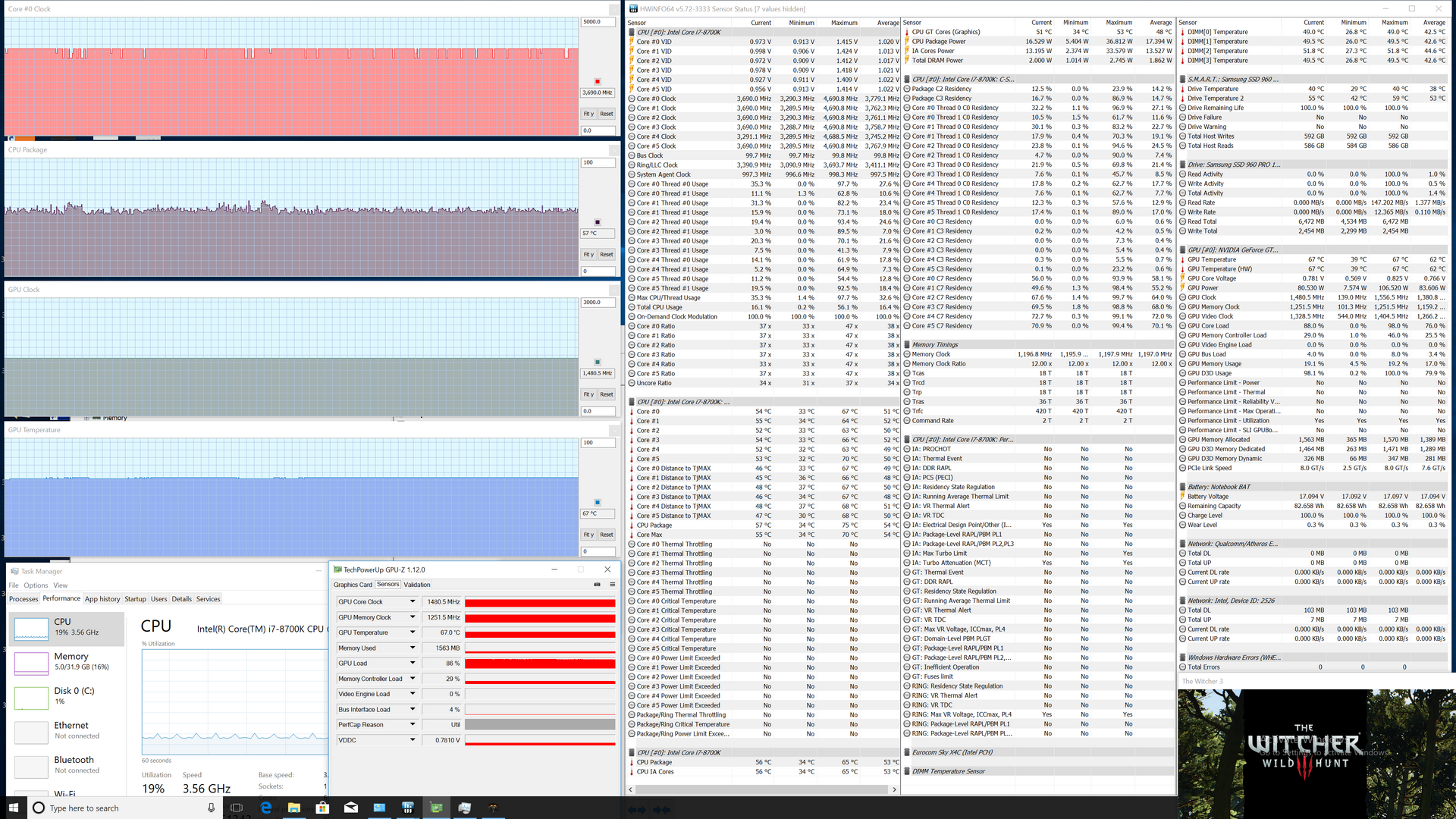Image resolution: width=1456 pixels, height=819 pixels.
Task: Open the Options menu in Task Manager
Action: 36,585
